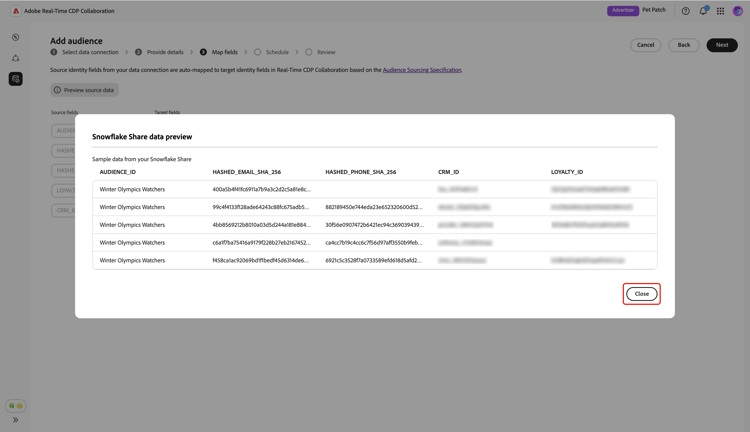Select phone hash starting ca4cc7b19c

click(x=374, y=243)
